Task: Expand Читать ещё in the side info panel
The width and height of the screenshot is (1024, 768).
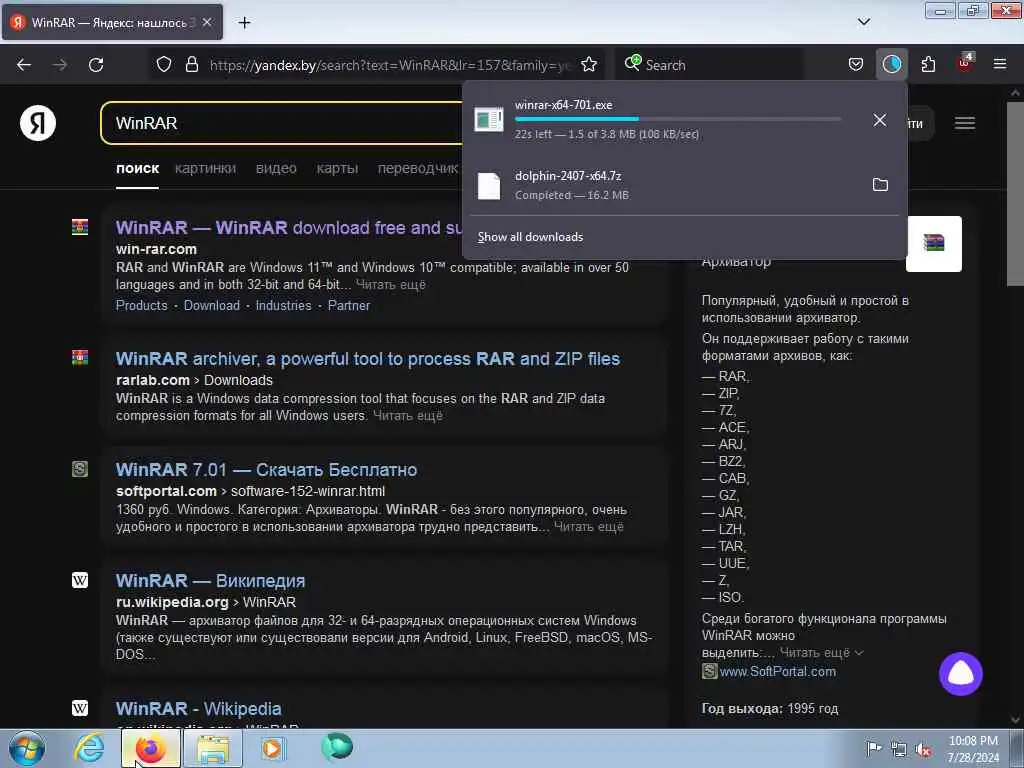Action: click(x=821, y=652)
